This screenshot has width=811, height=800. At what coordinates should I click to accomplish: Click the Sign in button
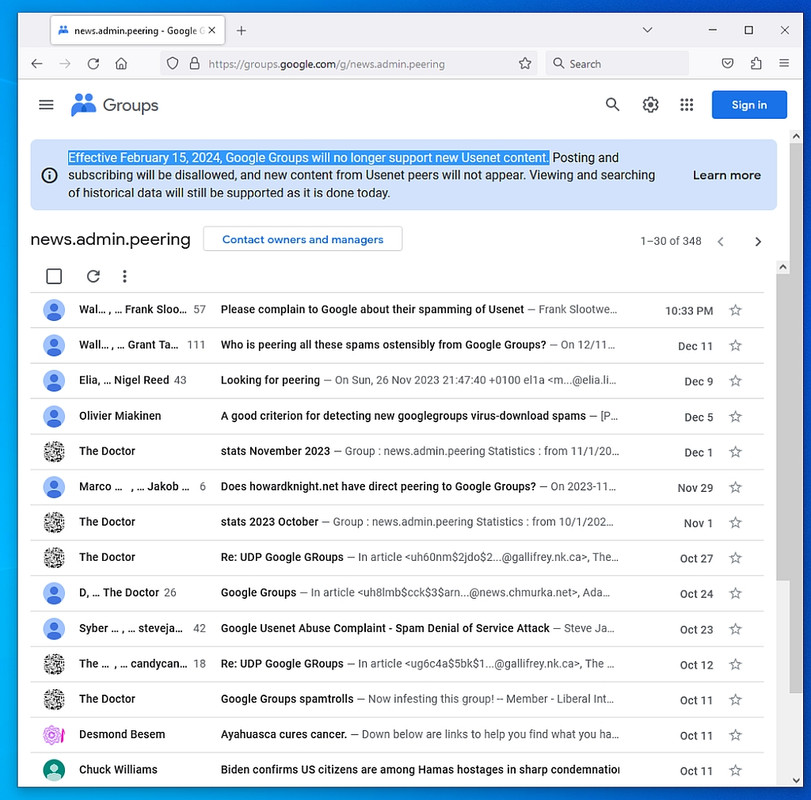pyautogui.click(x=749, y=105)
